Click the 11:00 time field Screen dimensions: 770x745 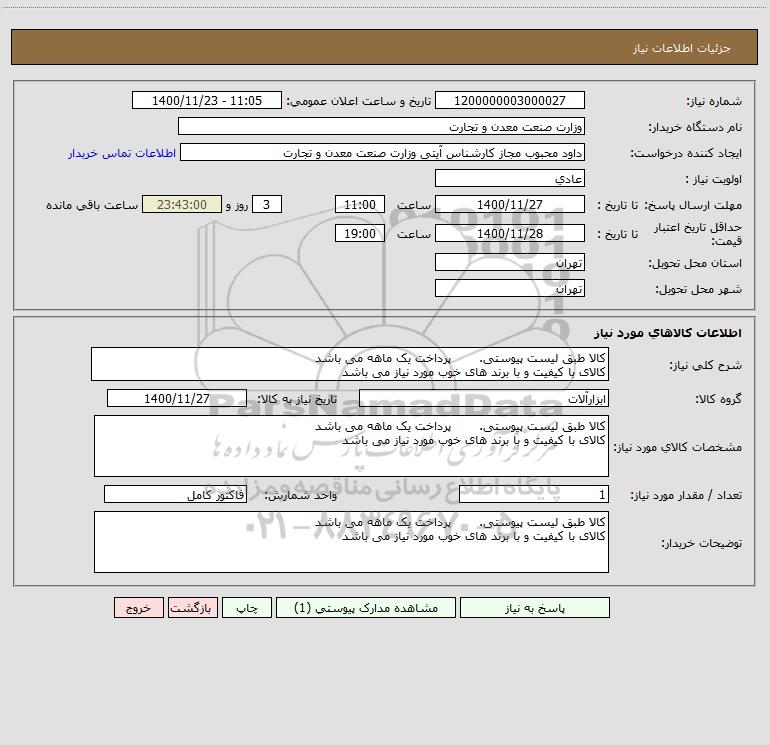coord(359,204)
